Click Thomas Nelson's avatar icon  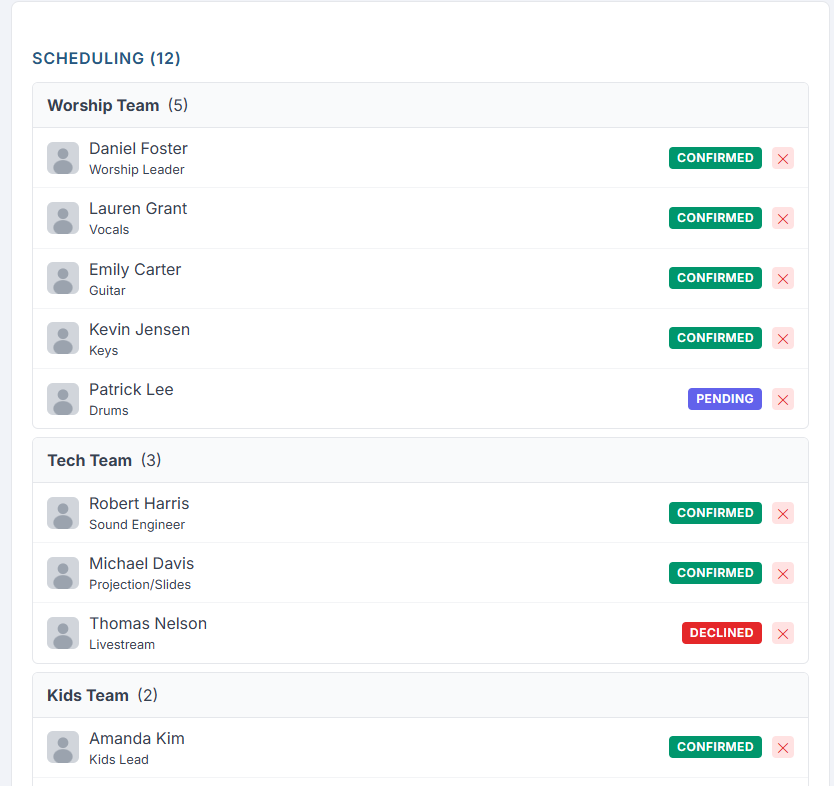click(x=62, y=633)
